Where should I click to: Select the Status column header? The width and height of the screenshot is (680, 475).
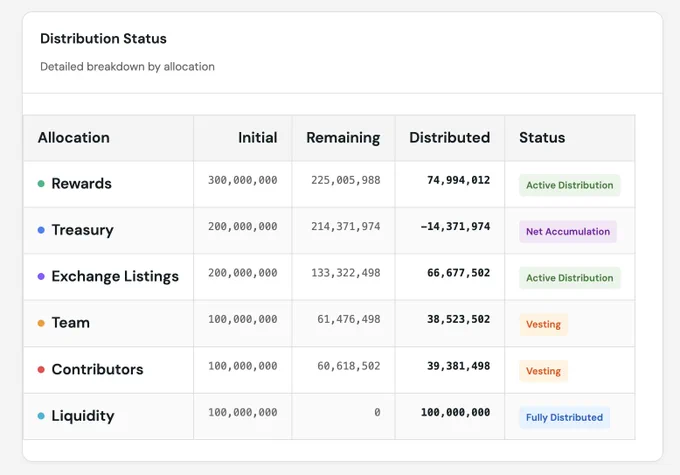(542, 138)
